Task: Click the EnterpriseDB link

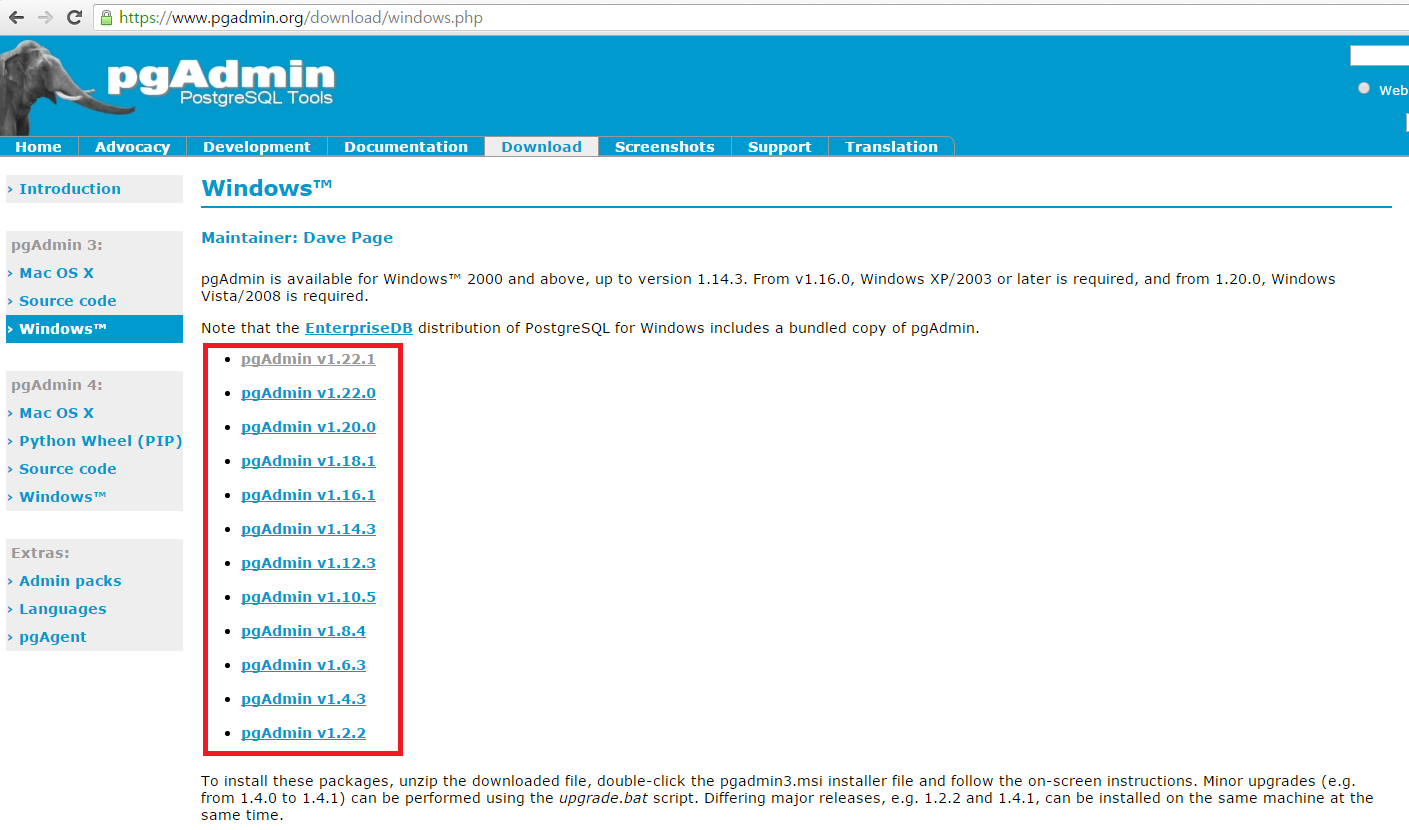Action: pos(358,327)
